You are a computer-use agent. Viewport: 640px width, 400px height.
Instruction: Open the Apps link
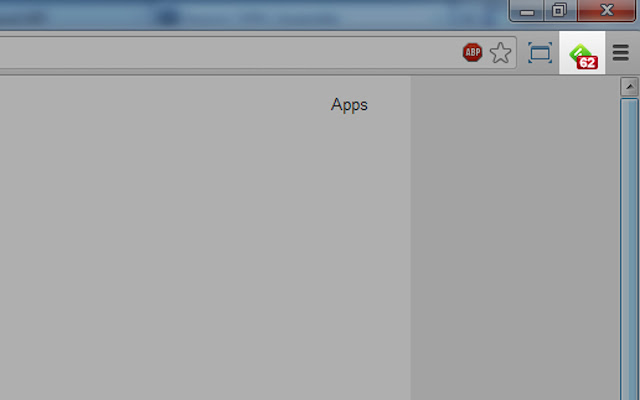[x=349, y=105]
